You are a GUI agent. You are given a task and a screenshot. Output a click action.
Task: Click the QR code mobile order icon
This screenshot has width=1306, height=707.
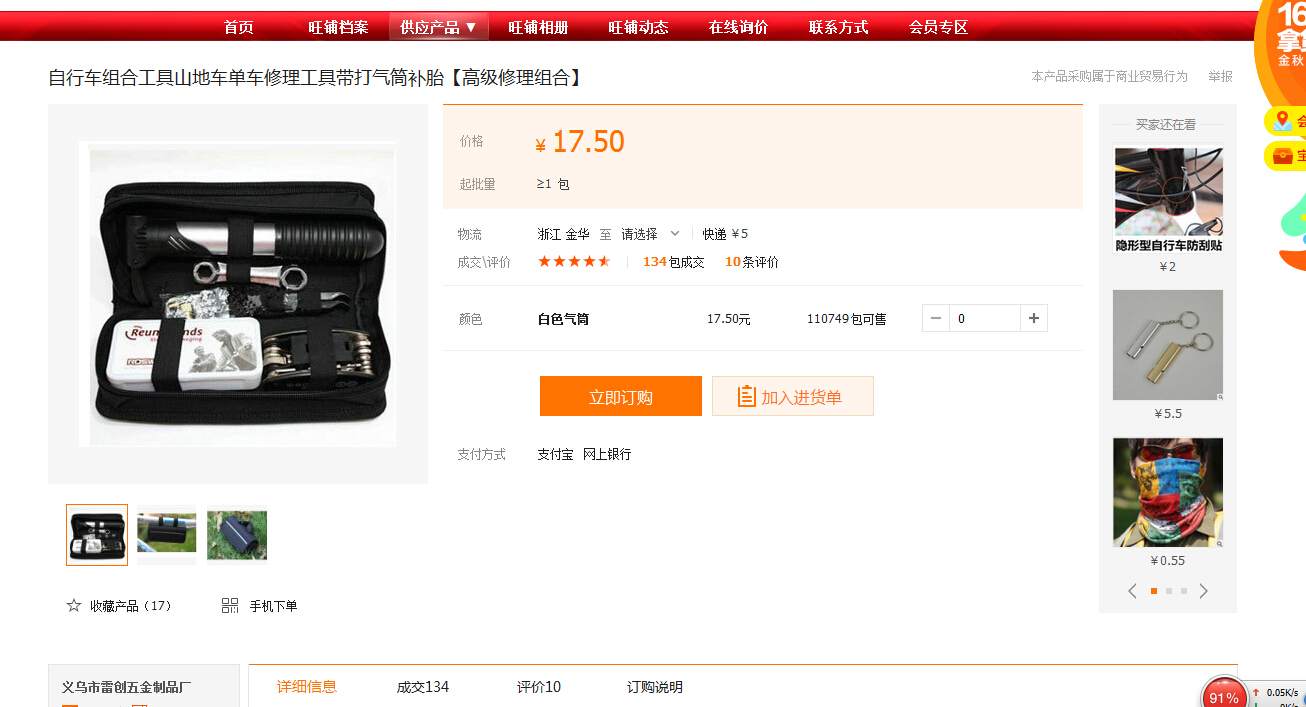point(230,606)
